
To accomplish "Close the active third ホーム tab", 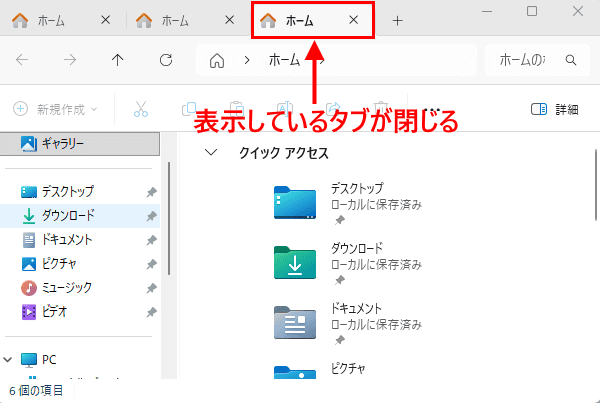I will 354,20.
